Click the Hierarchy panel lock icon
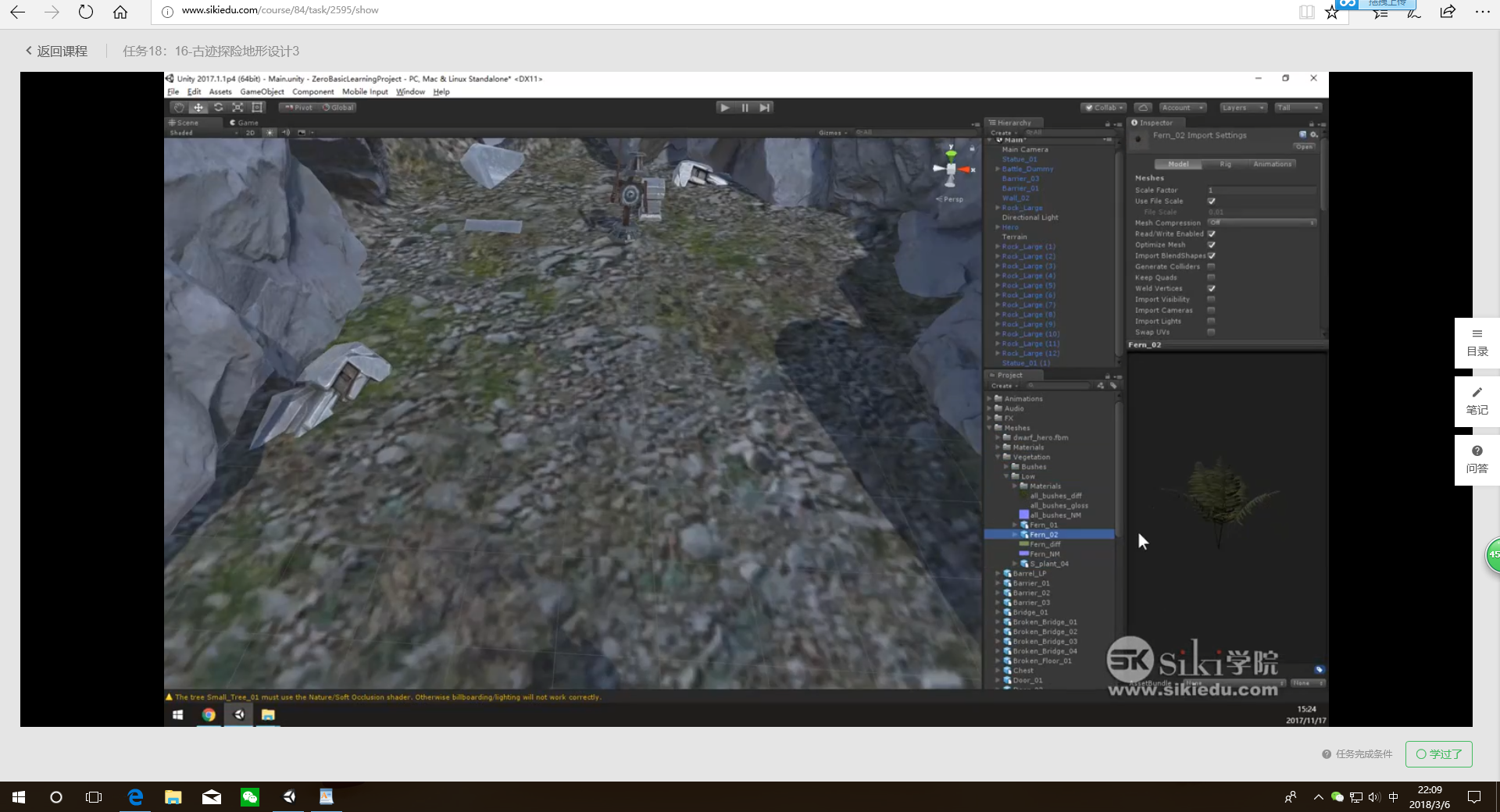 (x=1107, y=123)
